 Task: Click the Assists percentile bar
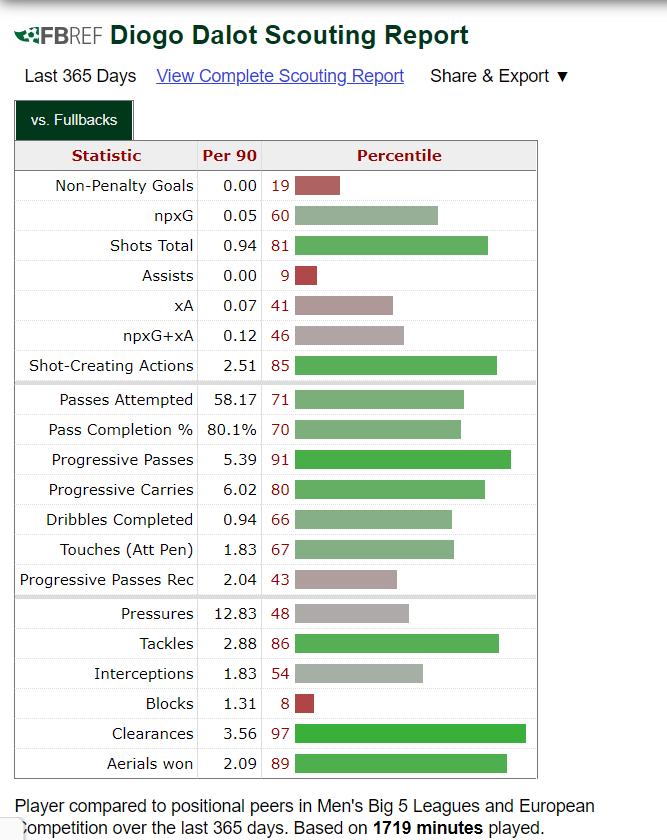pos(306,276)
